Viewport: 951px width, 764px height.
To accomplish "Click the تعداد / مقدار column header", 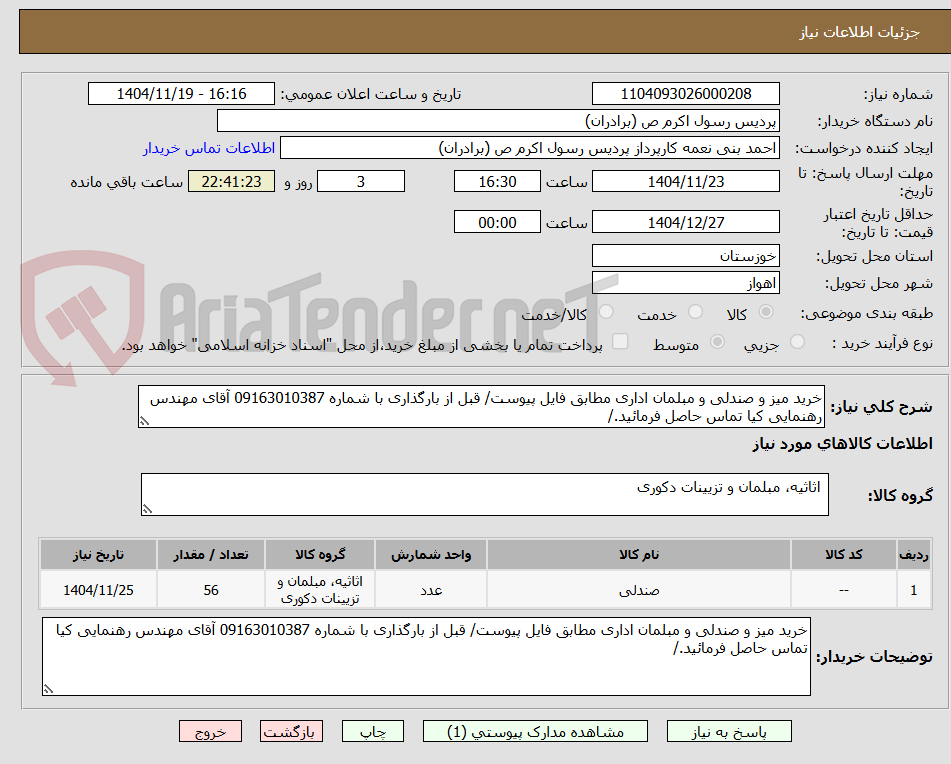I will [x=210, y=555].
